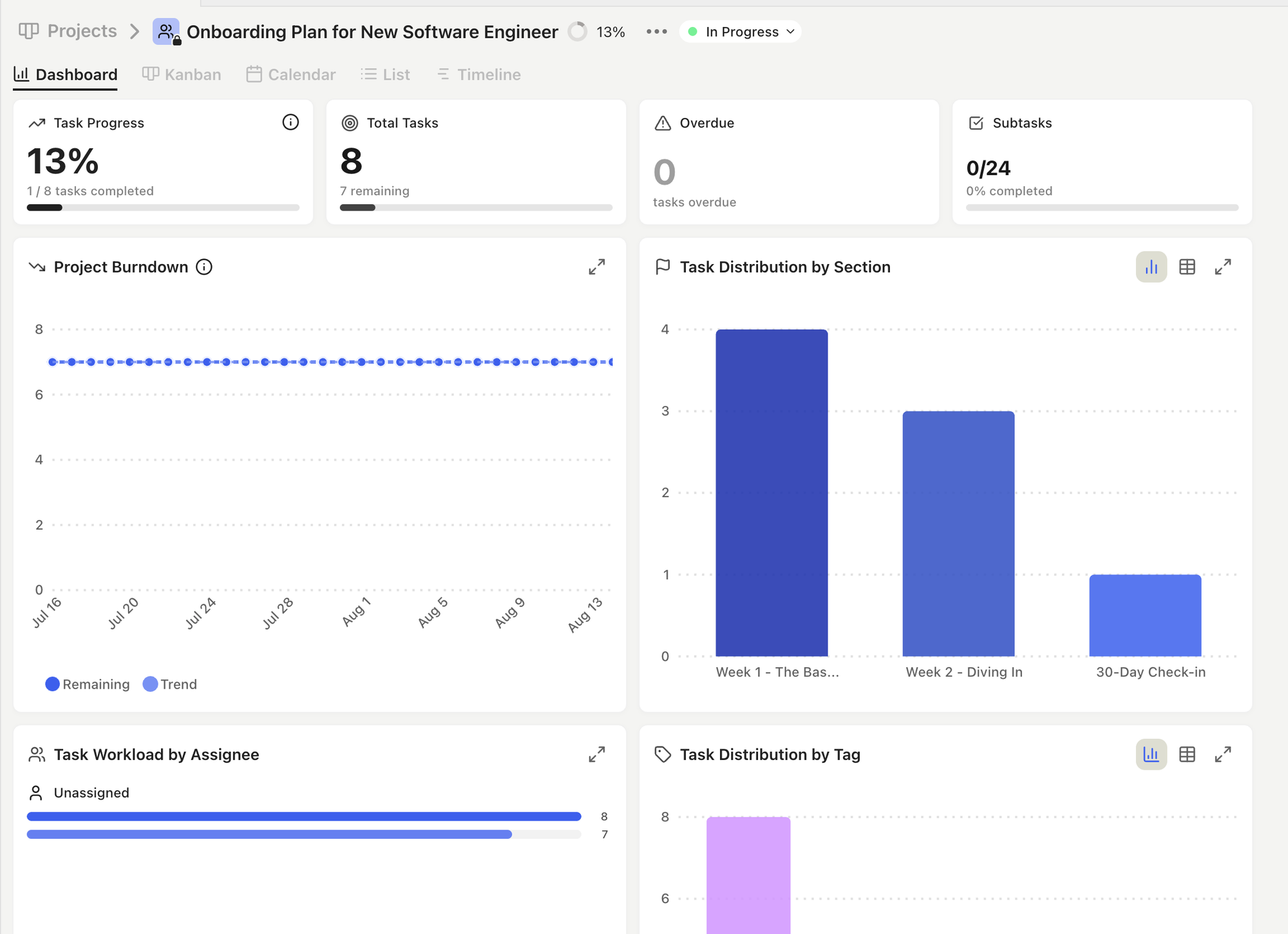Switch Tag distribution to table view
Viewport: 1288px width, 934px height.
point(1187,754)
